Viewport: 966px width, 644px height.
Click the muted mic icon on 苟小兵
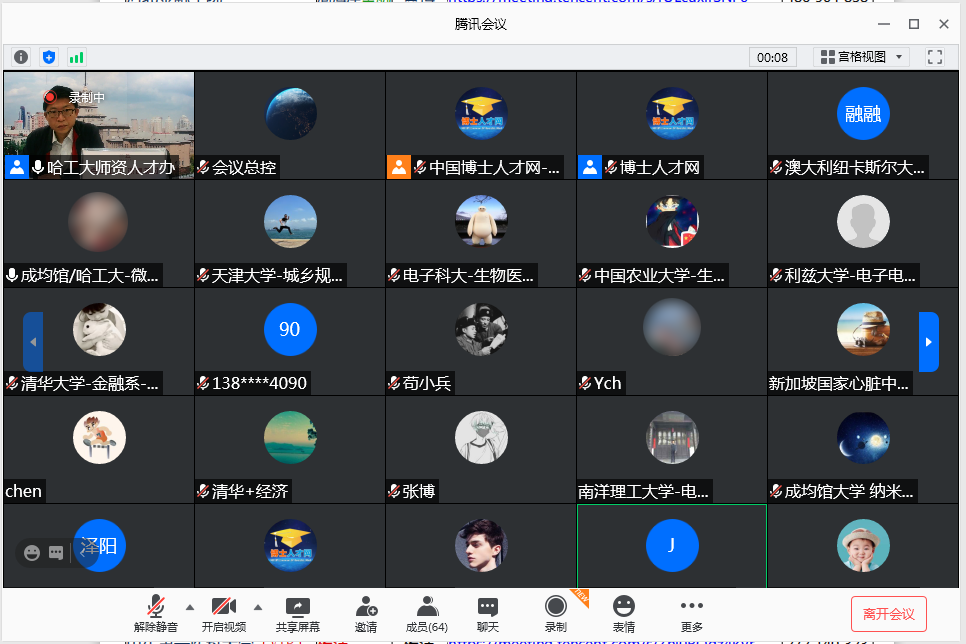[394, 383]
